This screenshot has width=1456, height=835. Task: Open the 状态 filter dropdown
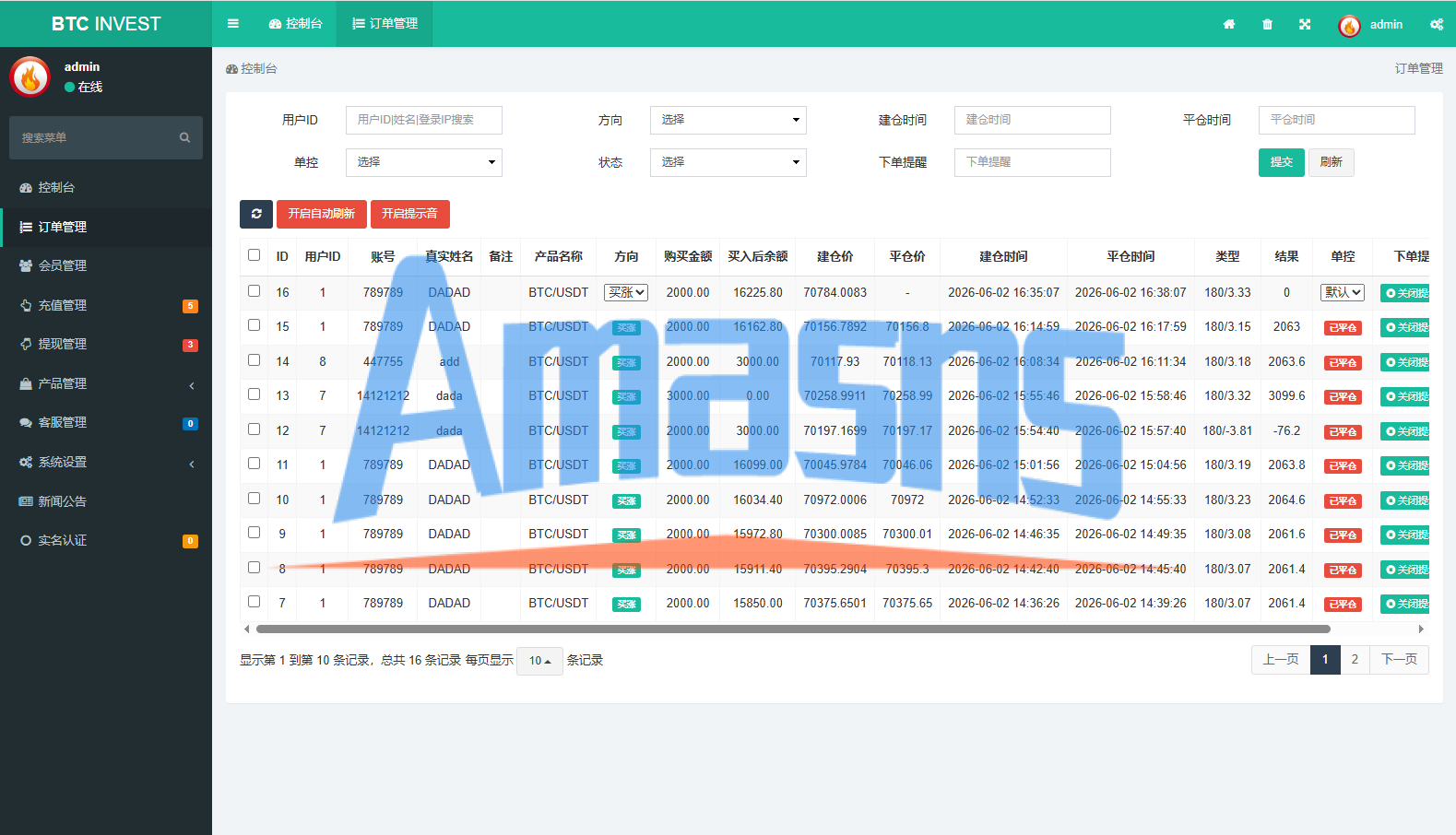(728, 162)
